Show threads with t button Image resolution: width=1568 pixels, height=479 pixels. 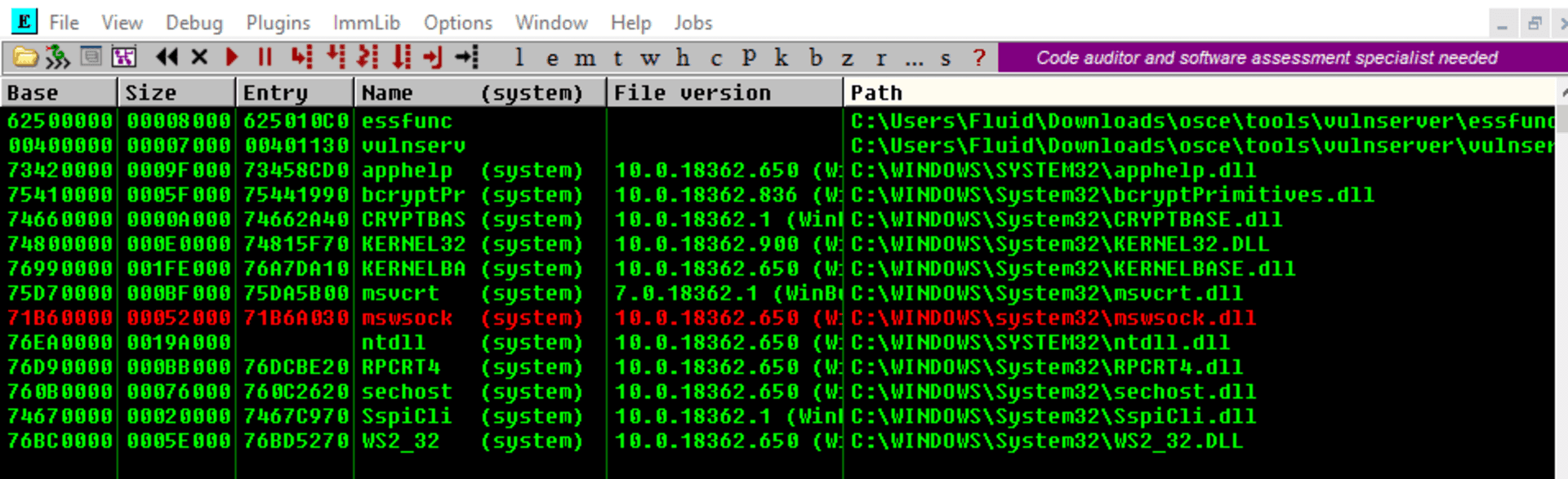618,58
